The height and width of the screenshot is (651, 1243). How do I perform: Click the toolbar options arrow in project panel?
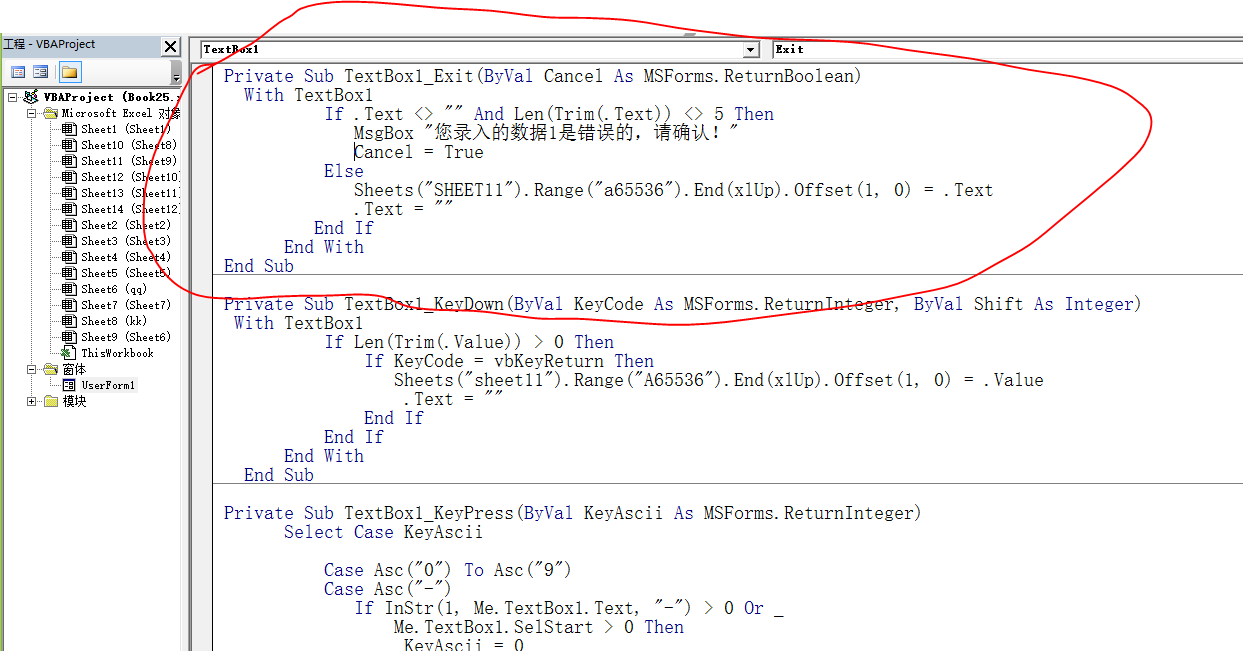pyautogui.click(x=176, y=77)
